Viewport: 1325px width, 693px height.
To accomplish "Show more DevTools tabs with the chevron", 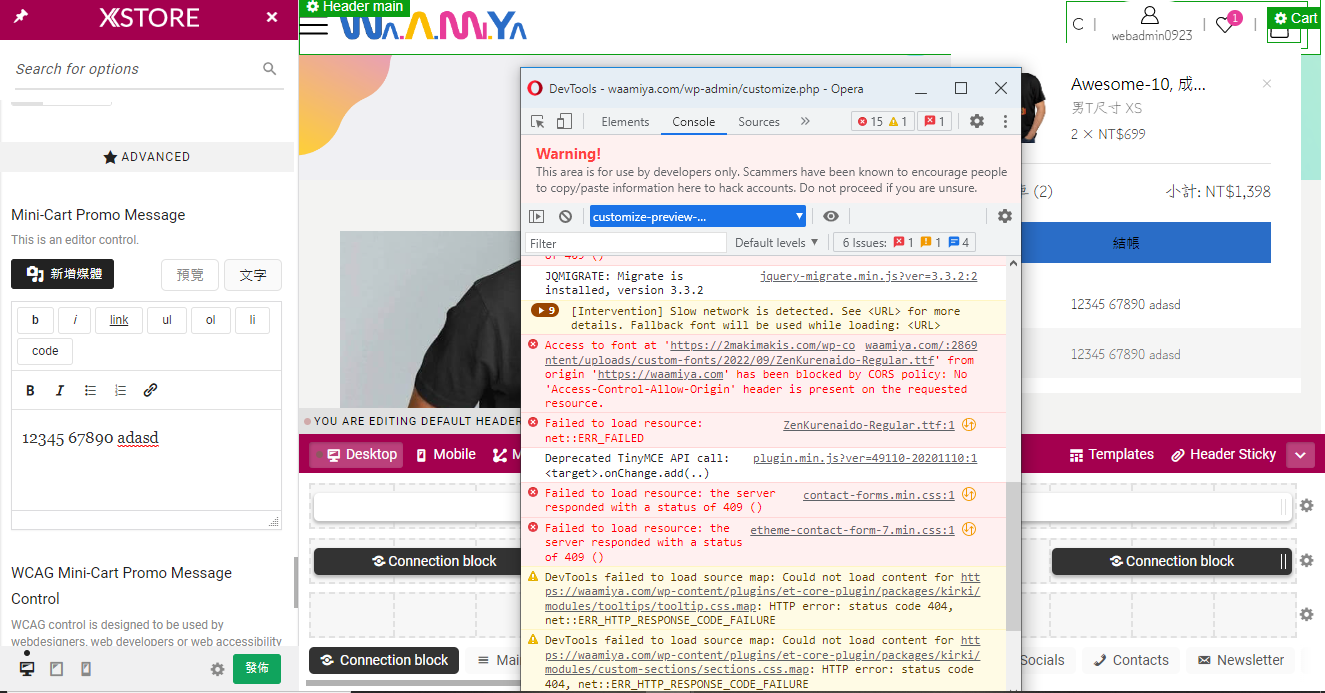I will pos(805,121).
